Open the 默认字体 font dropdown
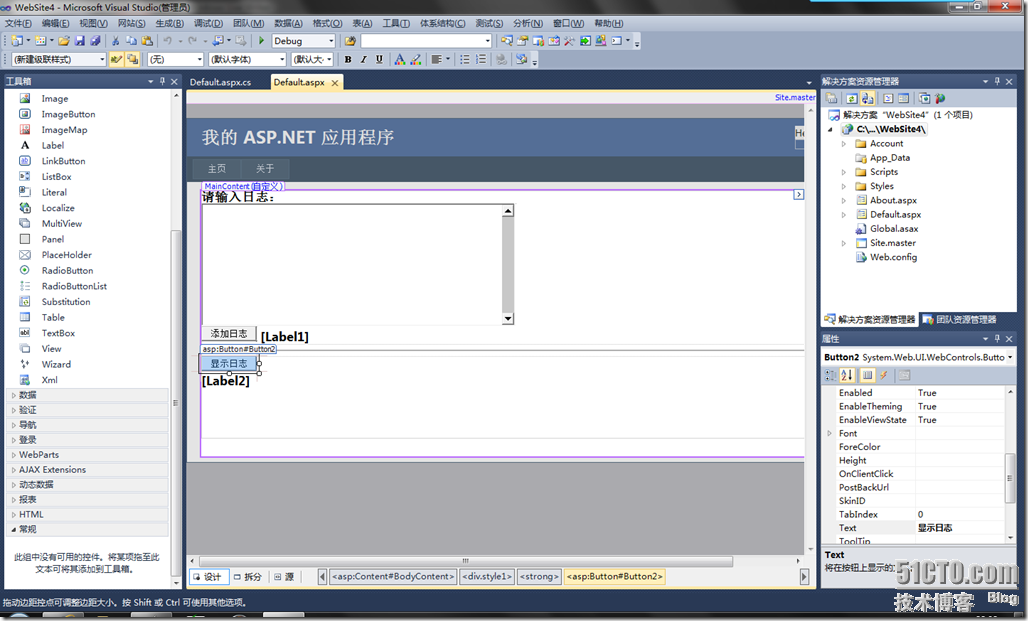1028x621 pixels. click(282, 59)
